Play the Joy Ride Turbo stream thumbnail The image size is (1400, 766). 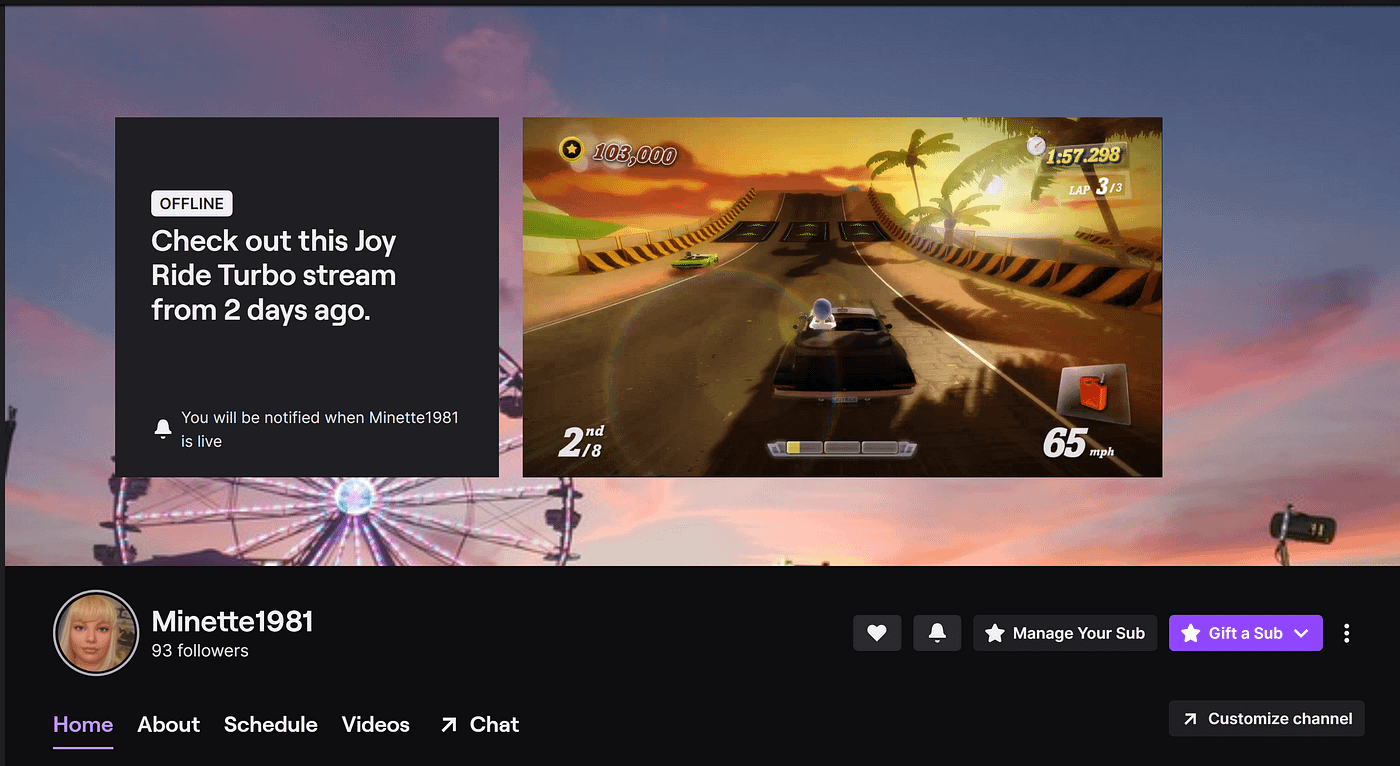coord(842,297)
